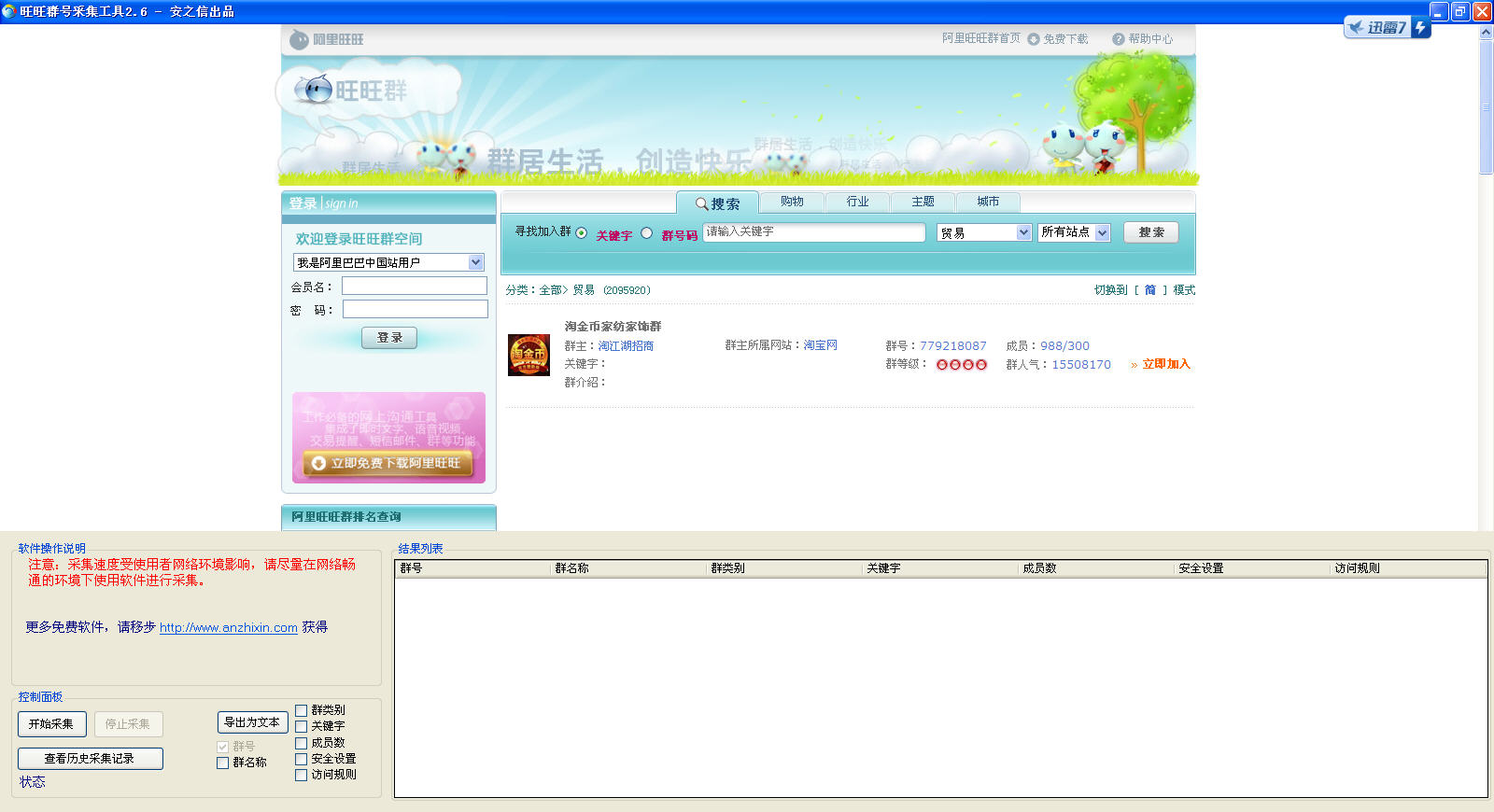Open the 贸易 category dropdown
This screenshot has width=1494, height=812.
984,232
